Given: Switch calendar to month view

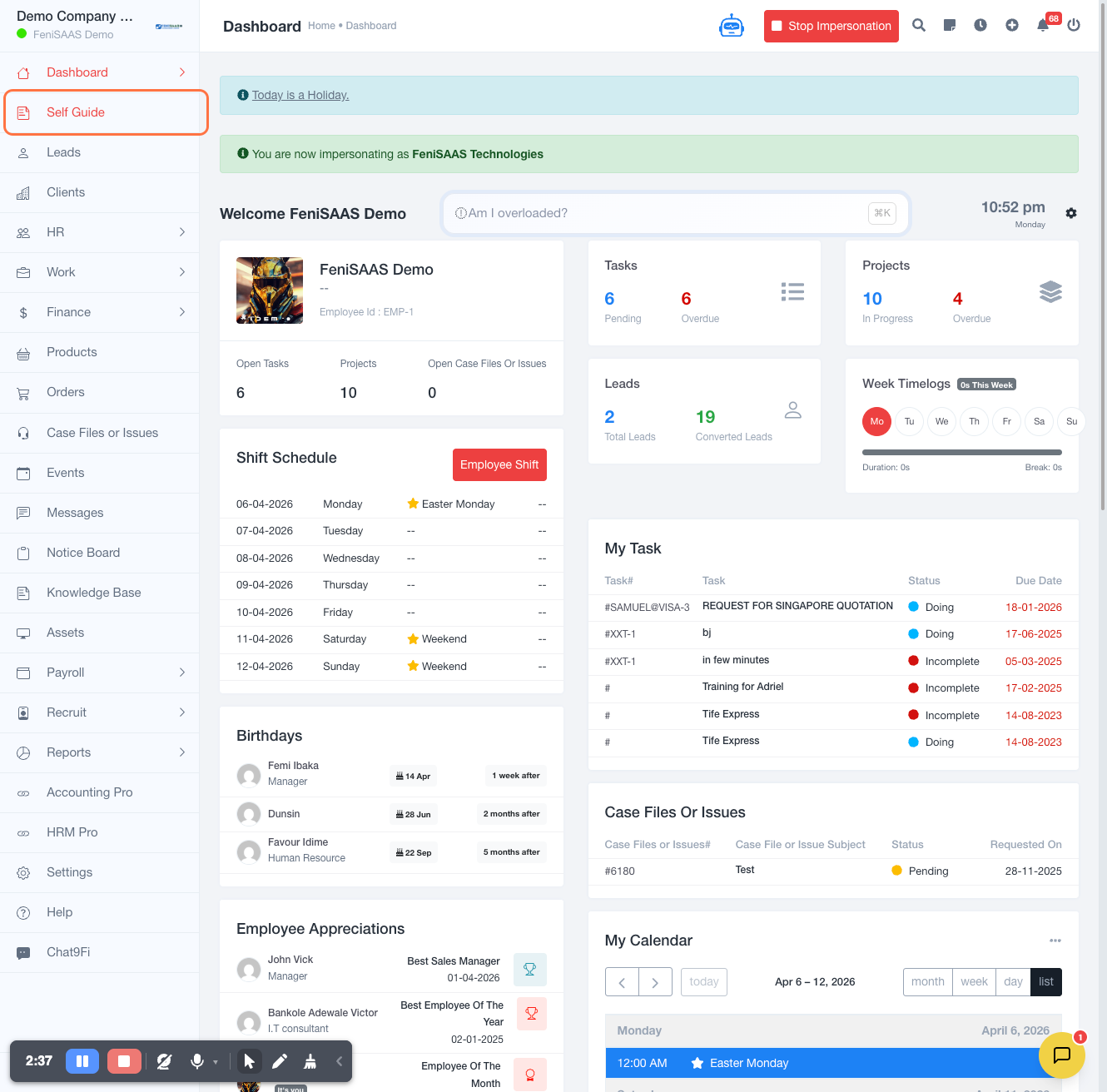Looking at the screenshot, I should click(927, 982).
